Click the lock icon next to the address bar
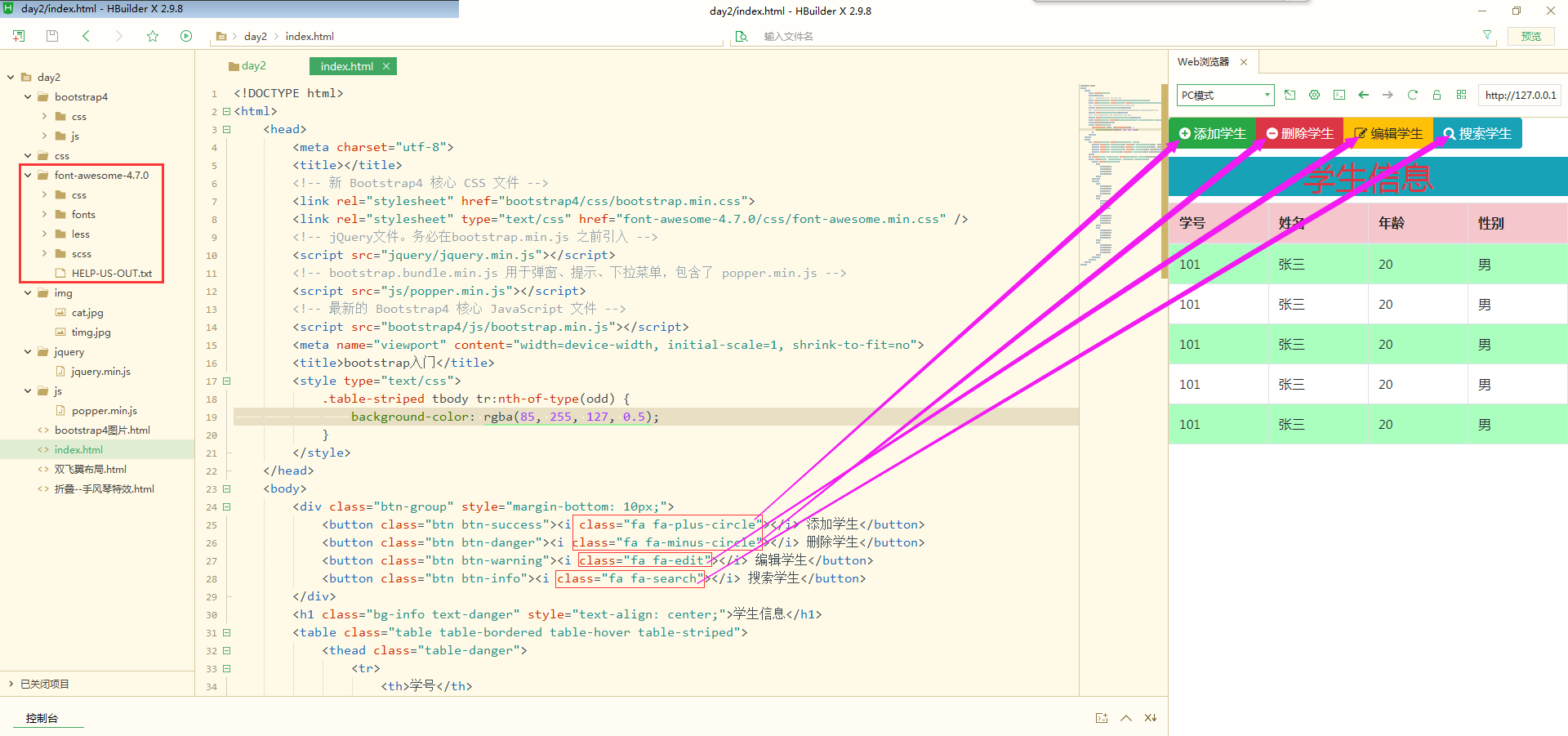The height and width of the screenshot is (736, 1568). [1437, 95]
